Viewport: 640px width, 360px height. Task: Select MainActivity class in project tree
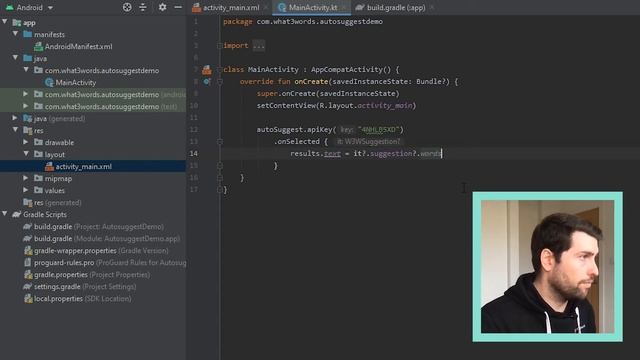[76, 82]
